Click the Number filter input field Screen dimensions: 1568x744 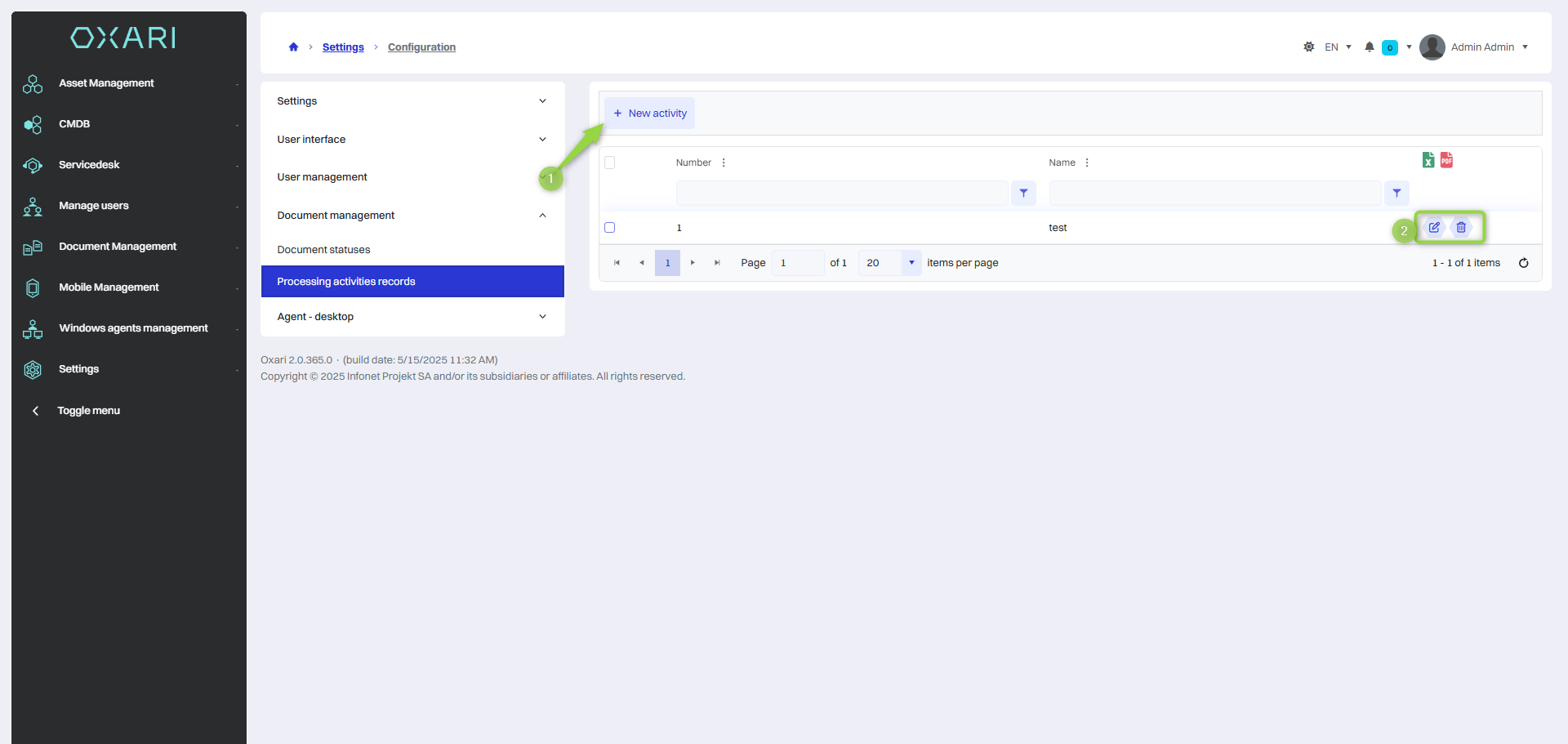click(841, 194)
